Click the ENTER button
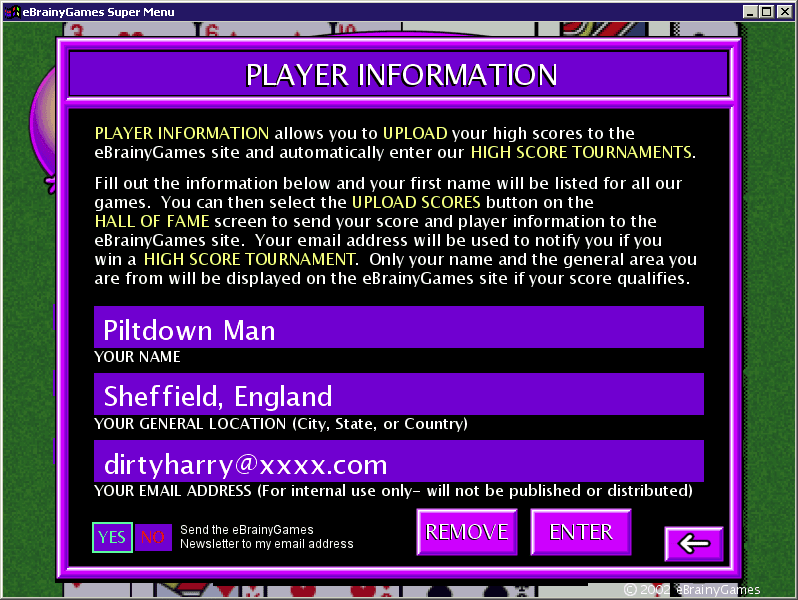 [581, 532]
